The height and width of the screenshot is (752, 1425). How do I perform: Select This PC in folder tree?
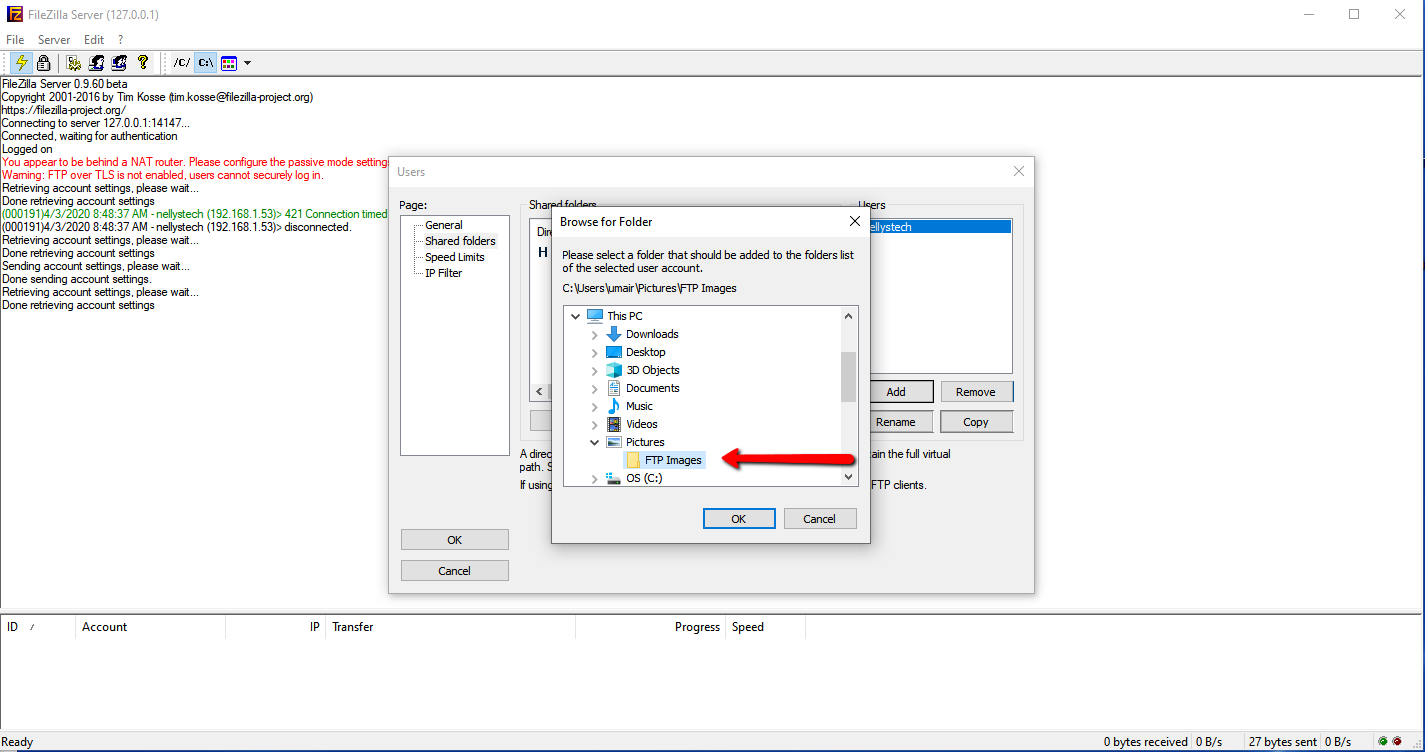point(625,316)
